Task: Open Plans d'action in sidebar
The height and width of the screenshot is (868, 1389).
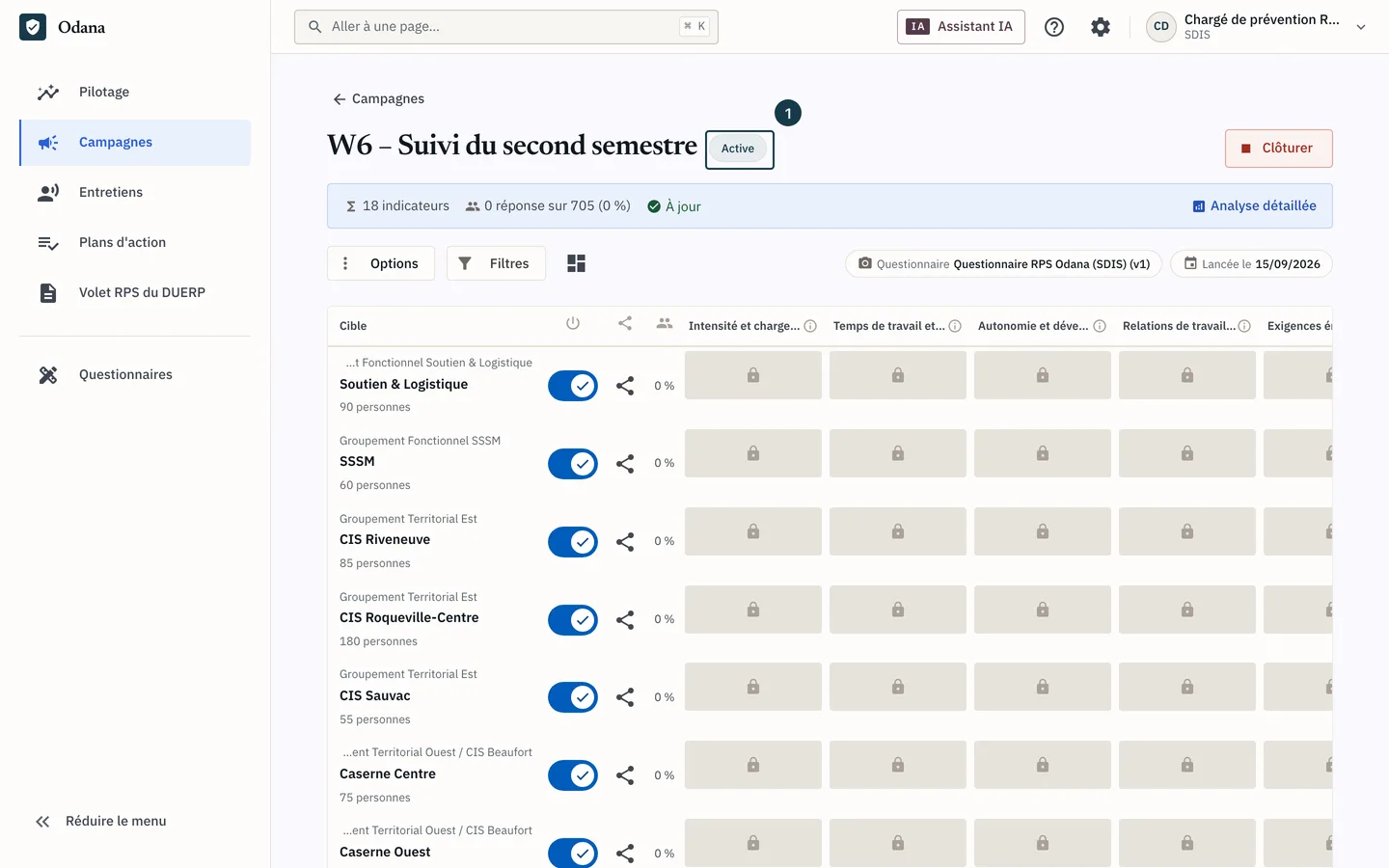Action: point(135,243)
